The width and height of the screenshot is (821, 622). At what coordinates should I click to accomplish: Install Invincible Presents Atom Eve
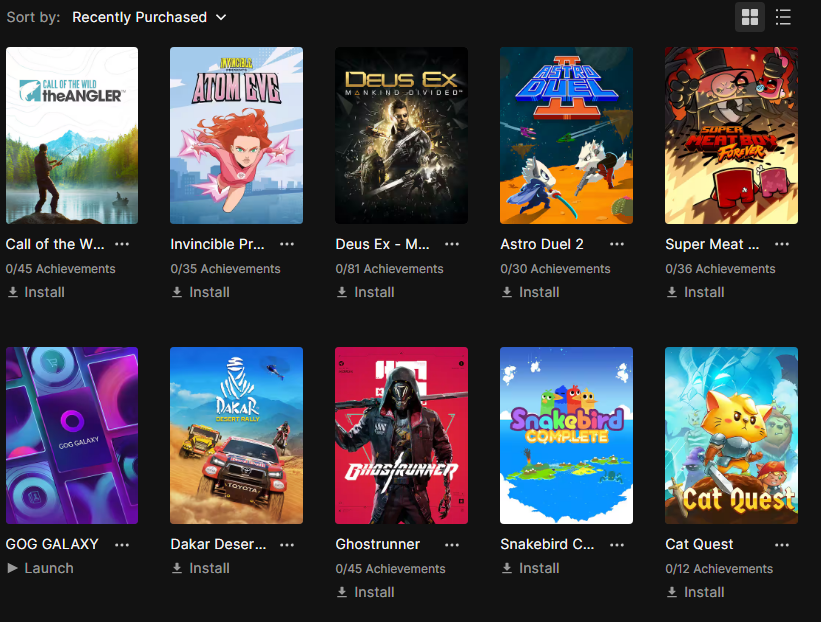pos(201,292)
